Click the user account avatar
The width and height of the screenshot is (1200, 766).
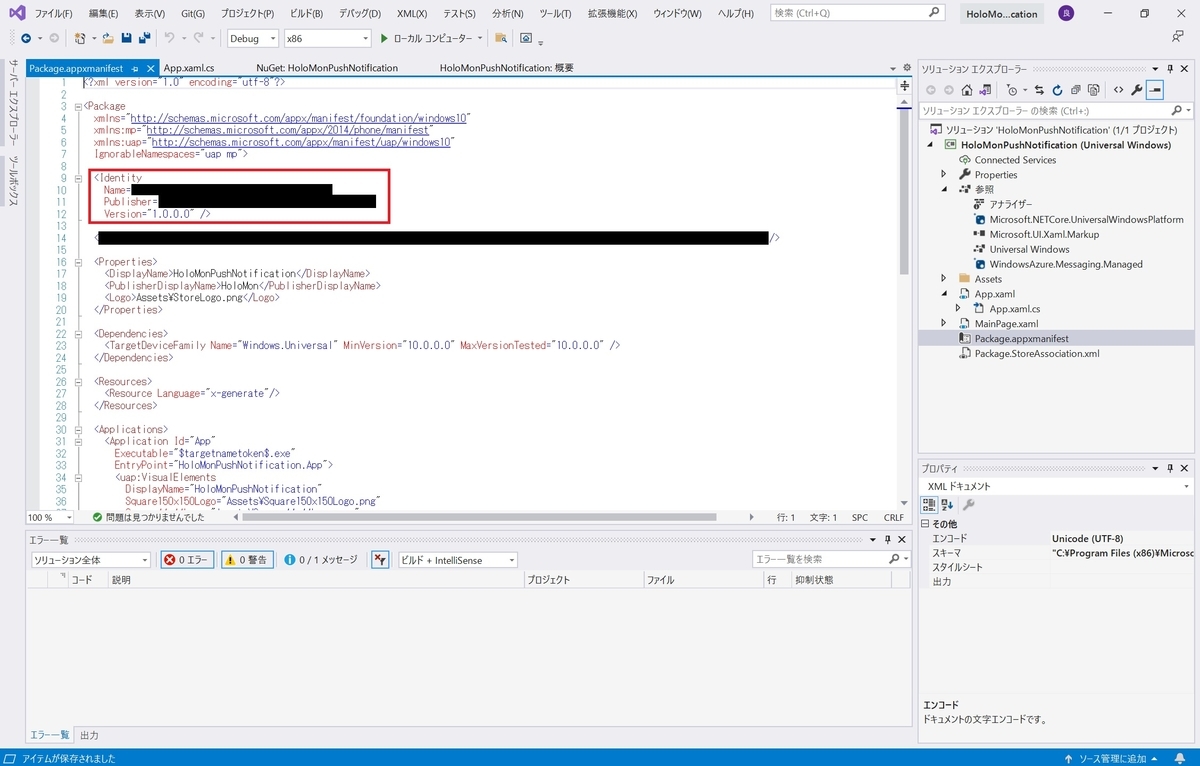click(x=1067, y=13)
